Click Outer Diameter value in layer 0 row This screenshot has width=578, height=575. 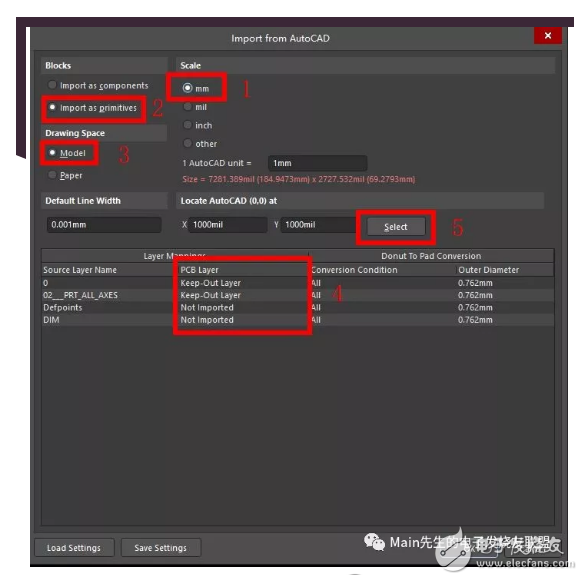coord(475,283)
